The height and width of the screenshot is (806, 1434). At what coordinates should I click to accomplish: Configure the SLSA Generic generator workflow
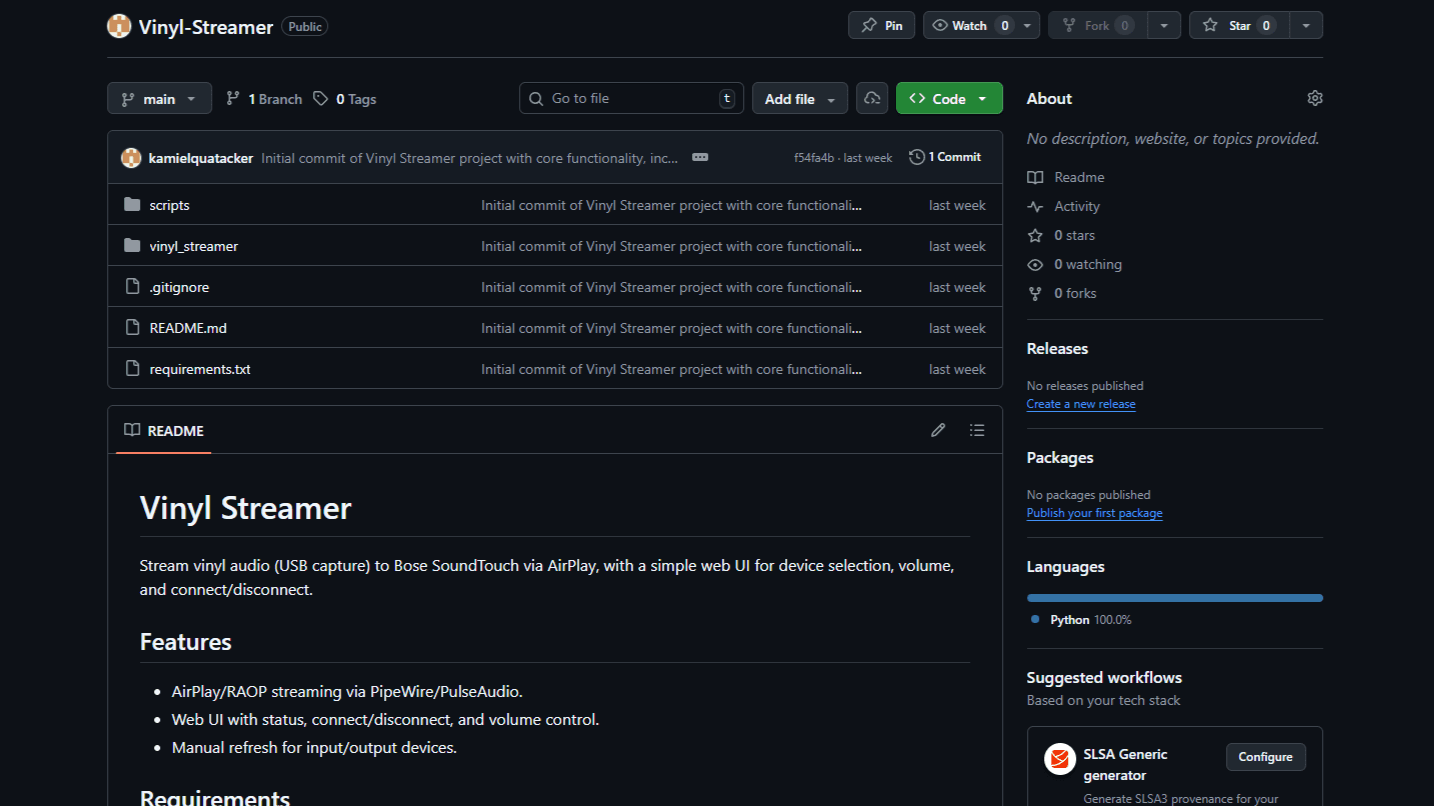point(1265,757)
